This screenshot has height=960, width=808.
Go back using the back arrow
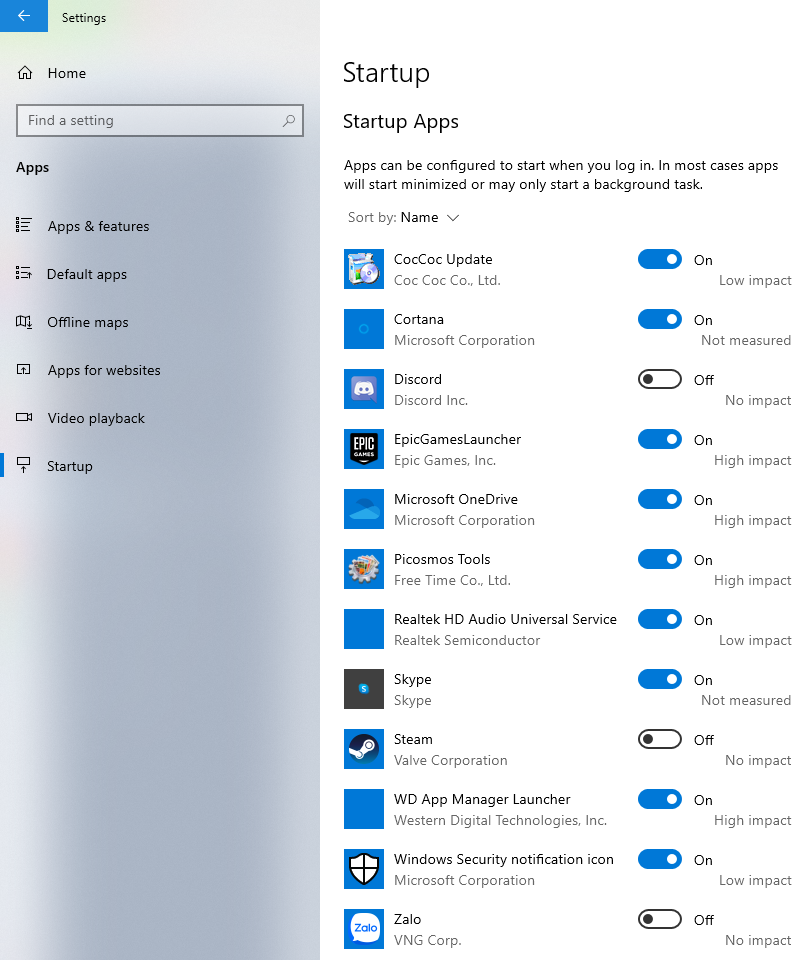pos(24,16)
